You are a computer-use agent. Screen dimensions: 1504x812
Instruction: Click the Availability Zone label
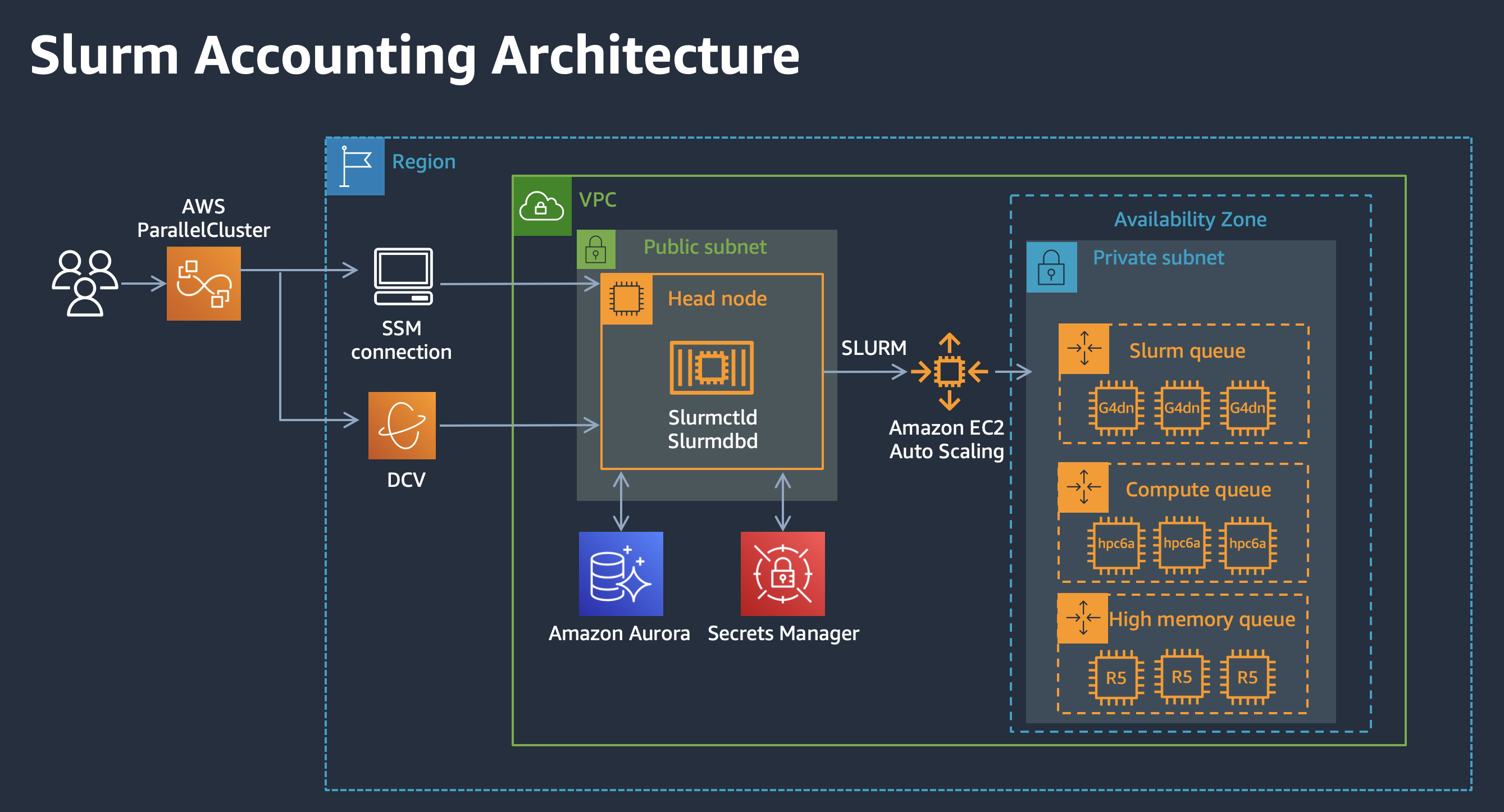pos(1191,220)
